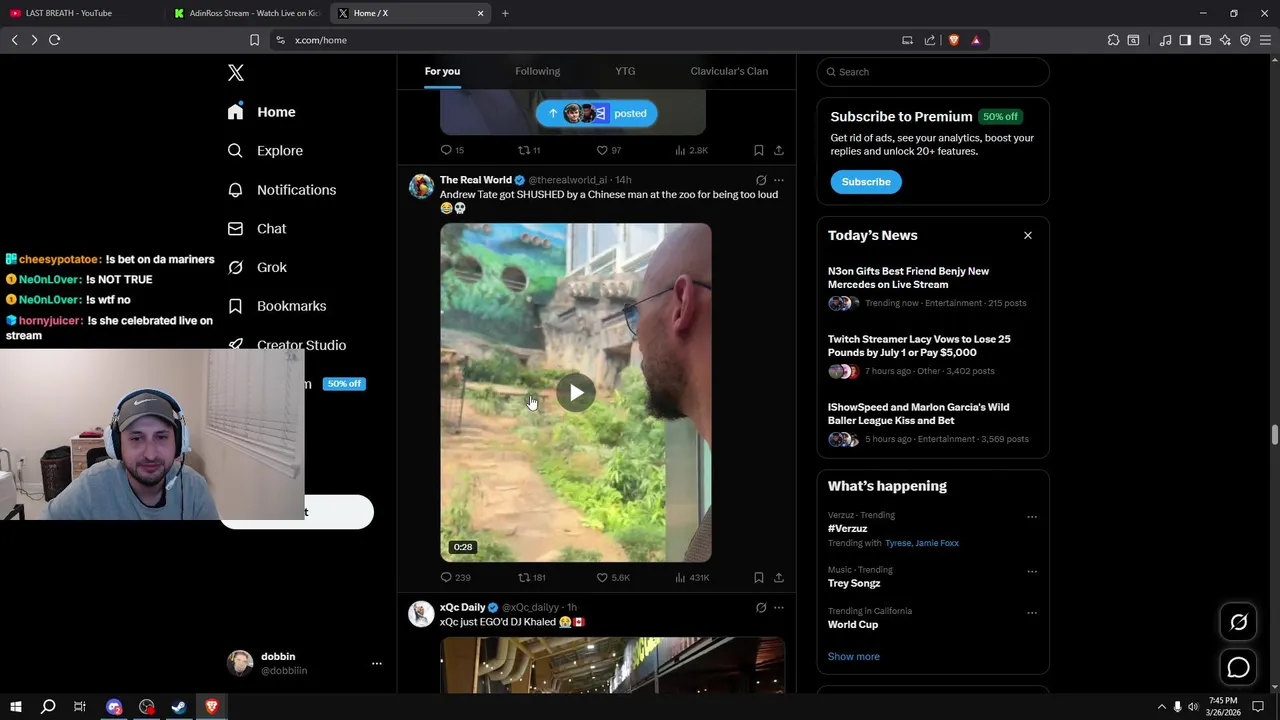The width and height of the screenshot is (1280, 720).
Task: Close the Today's News panel
Action: tap(1027, 235)
